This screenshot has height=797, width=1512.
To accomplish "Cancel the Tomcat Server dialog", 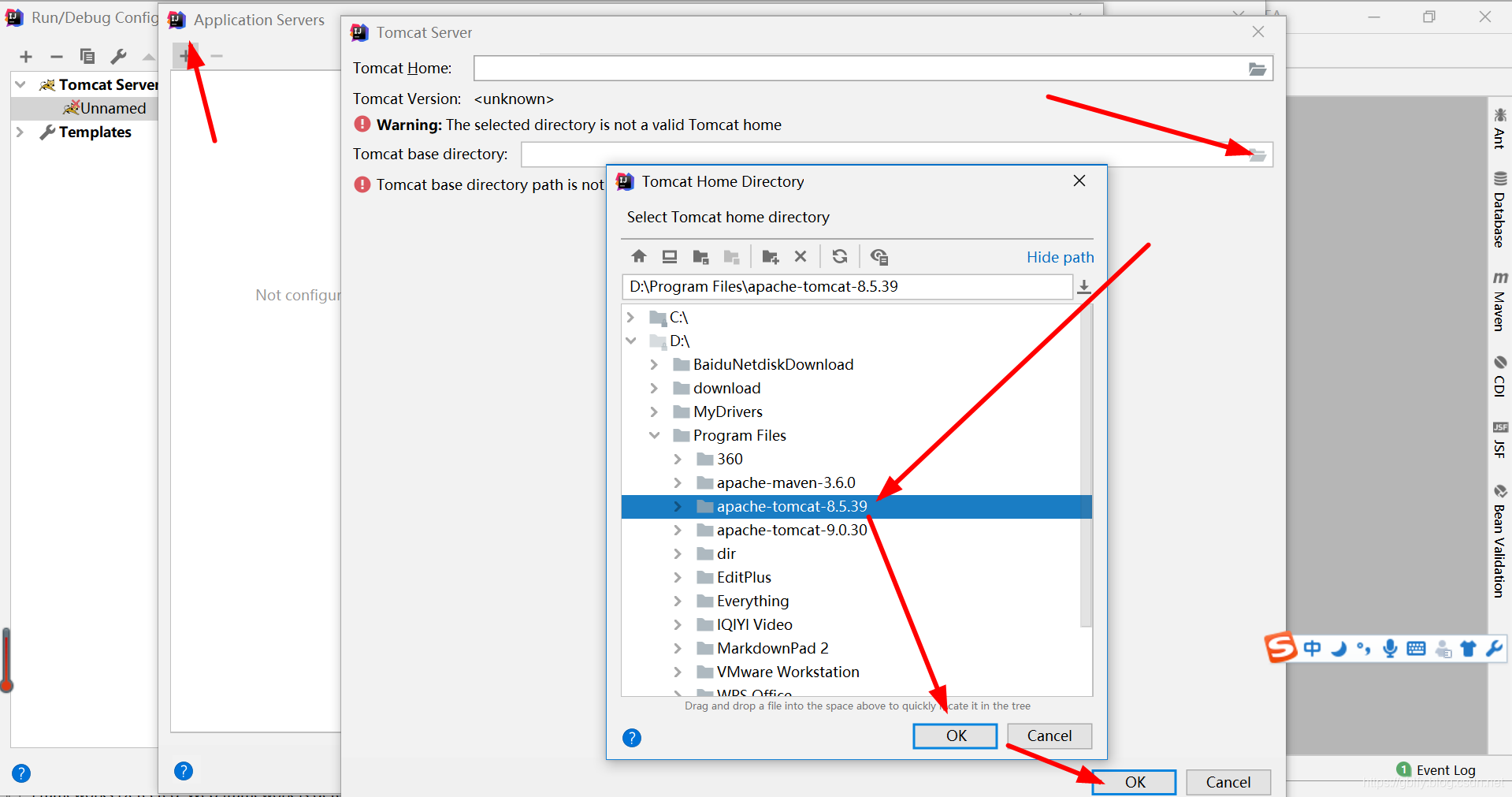I will coord(1228,782).
